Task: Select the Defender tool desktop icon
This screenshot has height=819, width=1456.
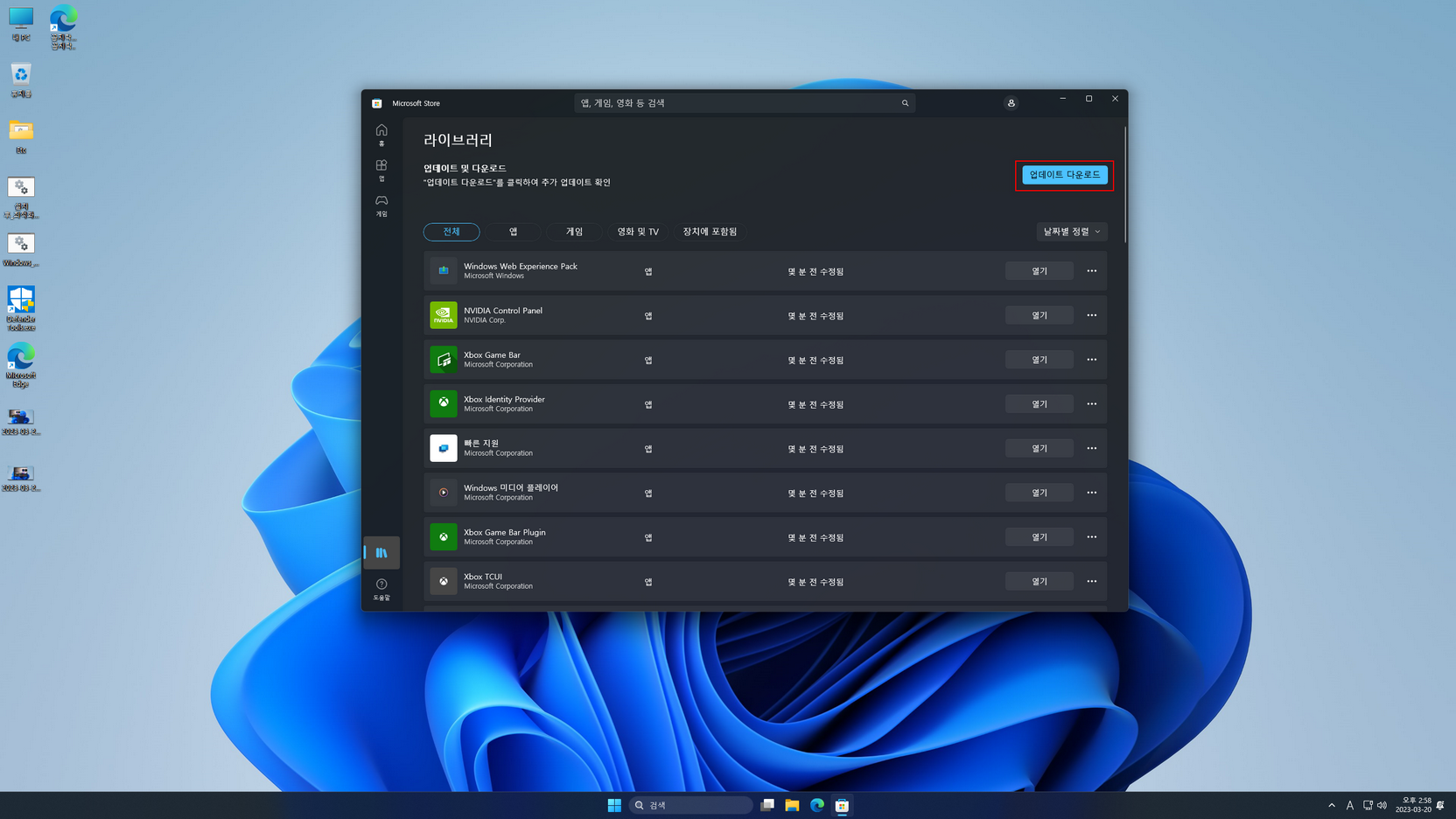Action: (21, 309)
